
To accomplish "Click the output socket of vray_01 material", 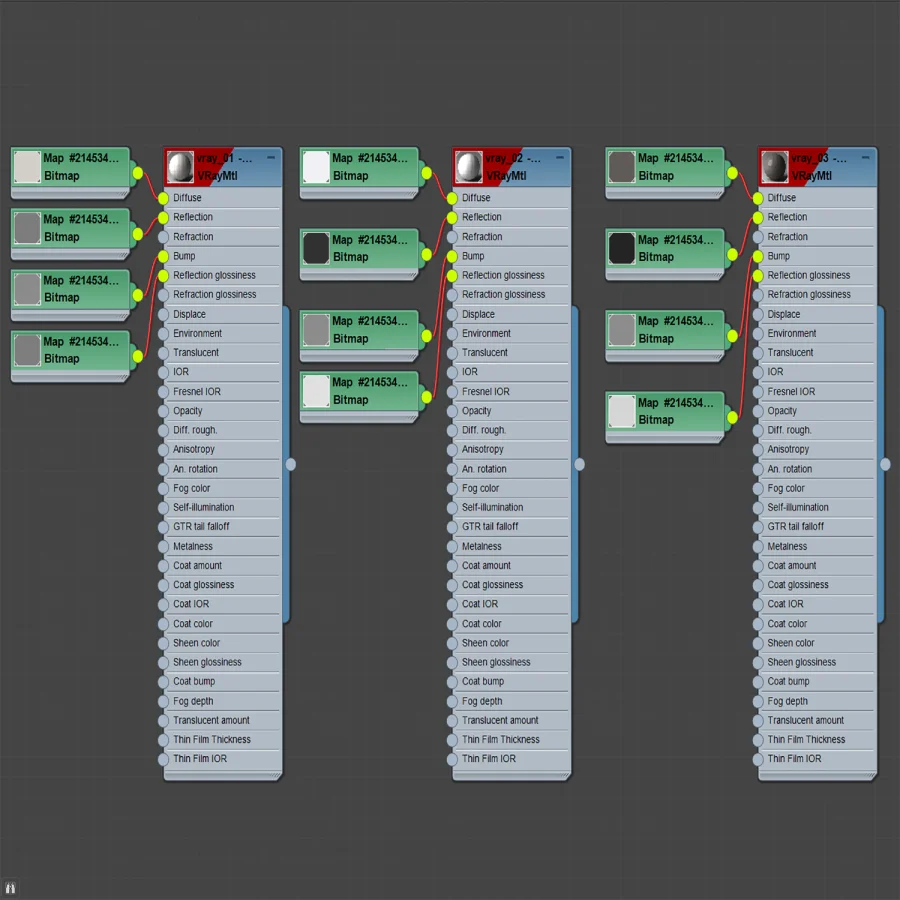I will tap(291, 464).
